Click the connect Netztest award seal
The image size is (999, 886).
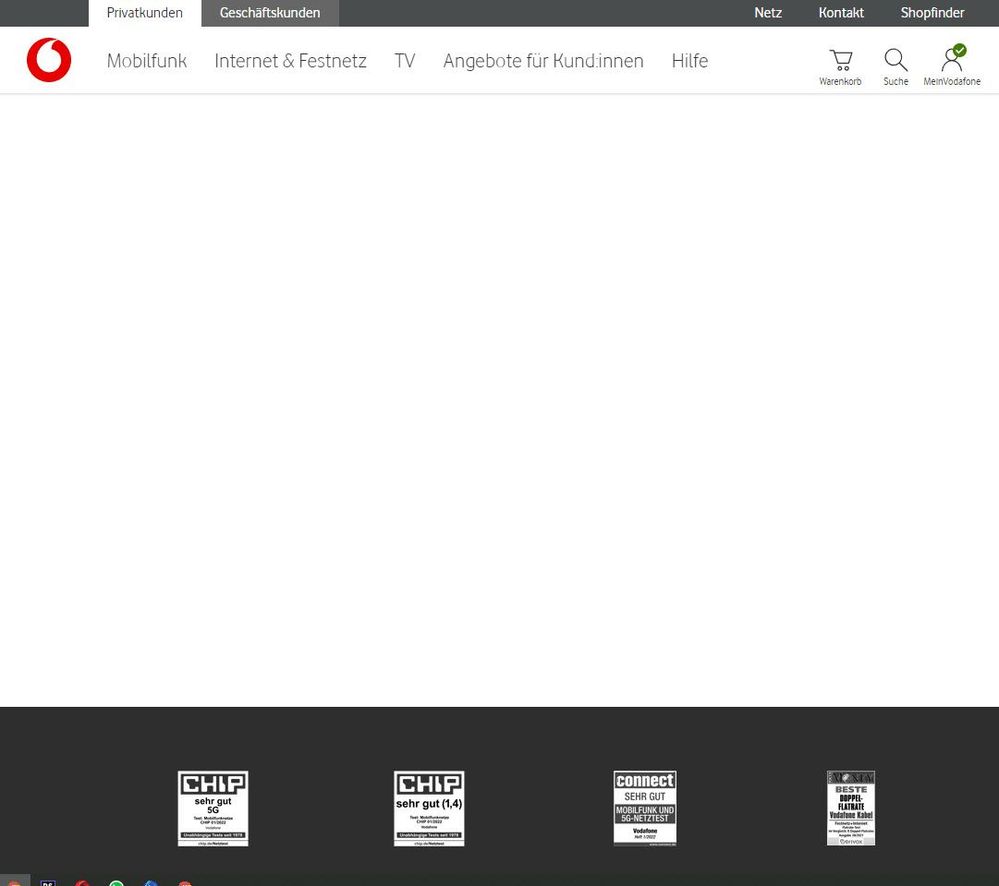(644, 808)
